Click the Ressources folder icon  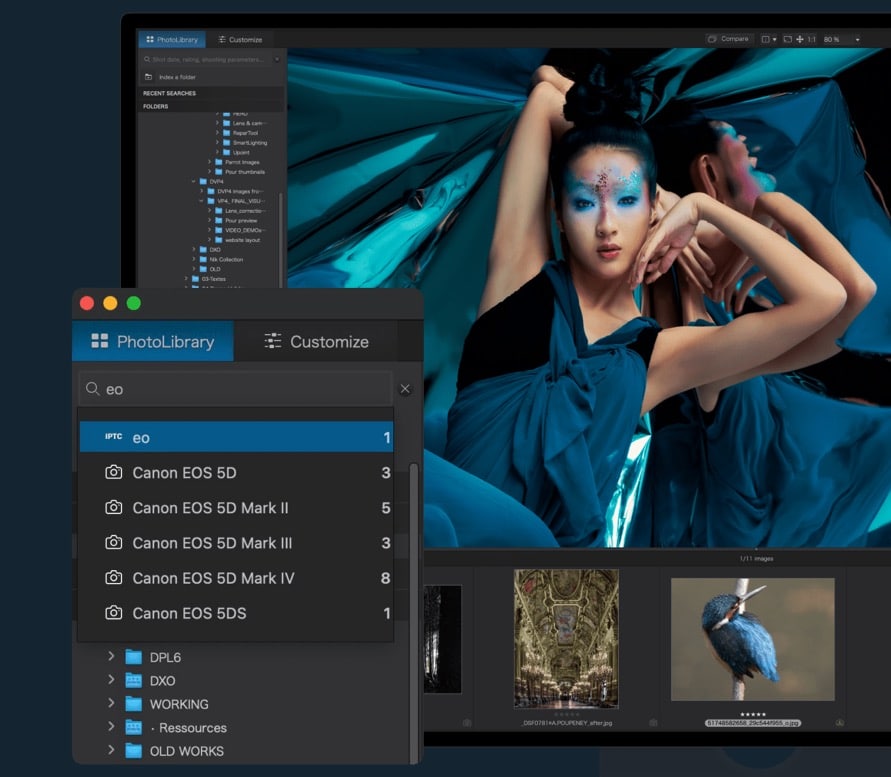point(133,728)
